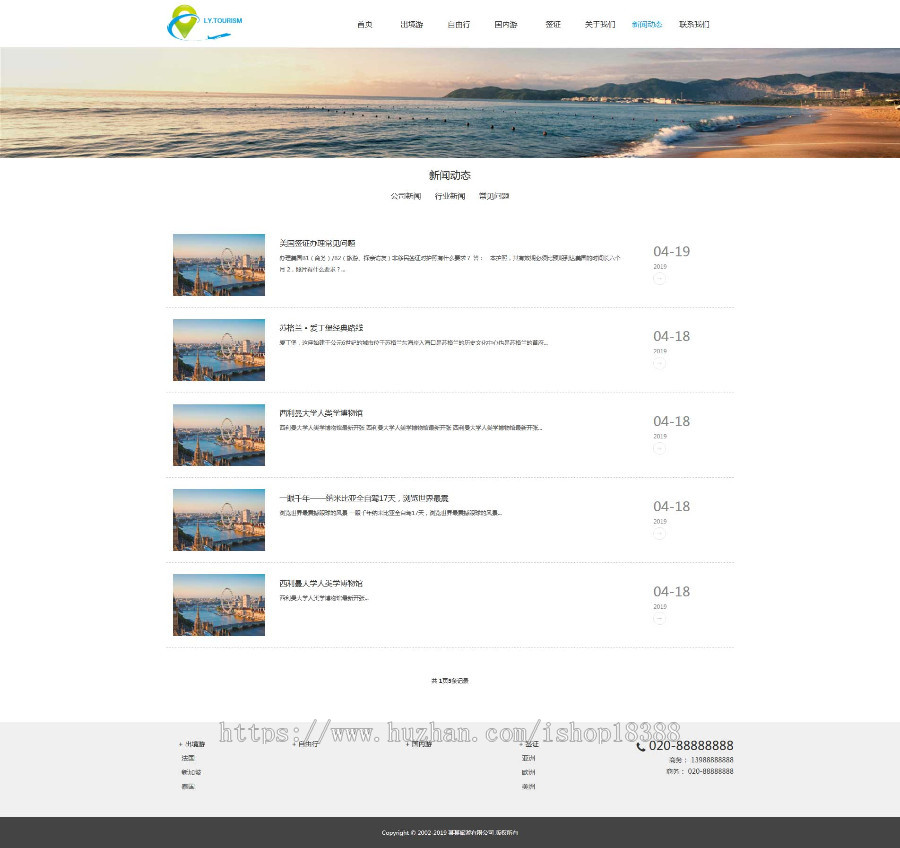Click the seaside beach banner image
The image size is (900, 848).
click(x=450, y=103)
